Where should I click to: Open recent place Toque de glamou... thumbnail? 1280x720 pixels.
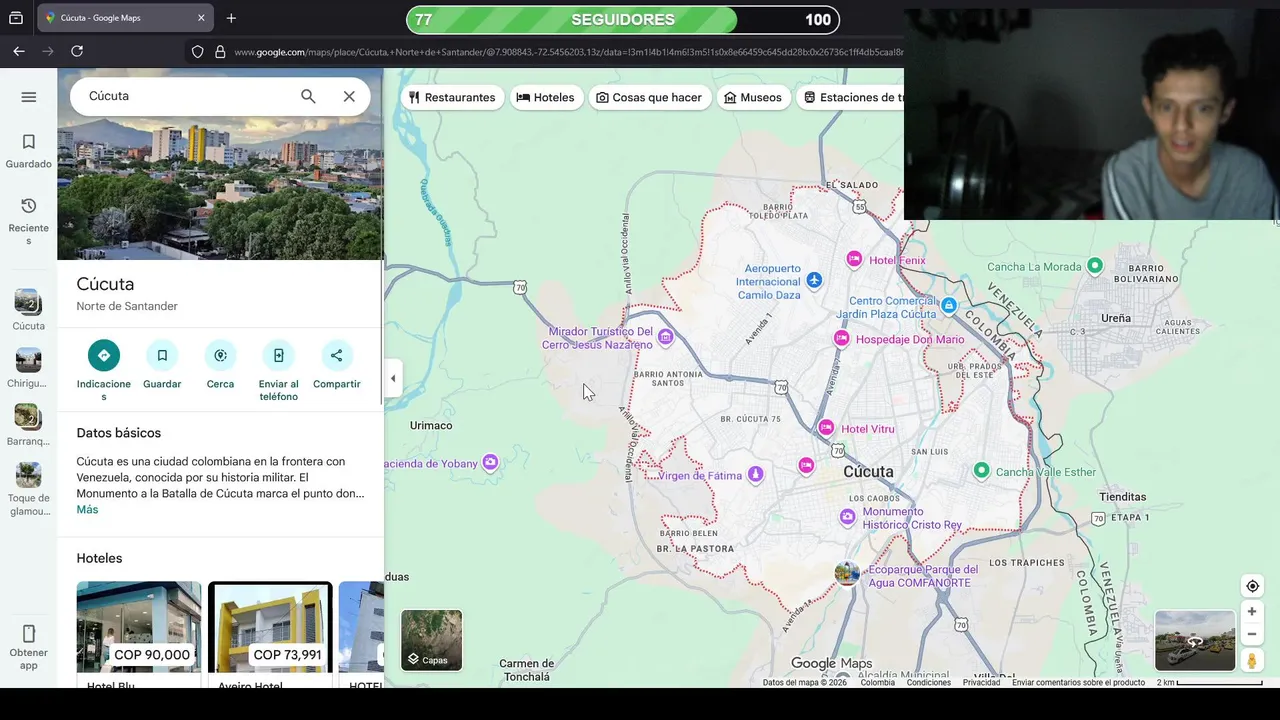tap(28, 475)
